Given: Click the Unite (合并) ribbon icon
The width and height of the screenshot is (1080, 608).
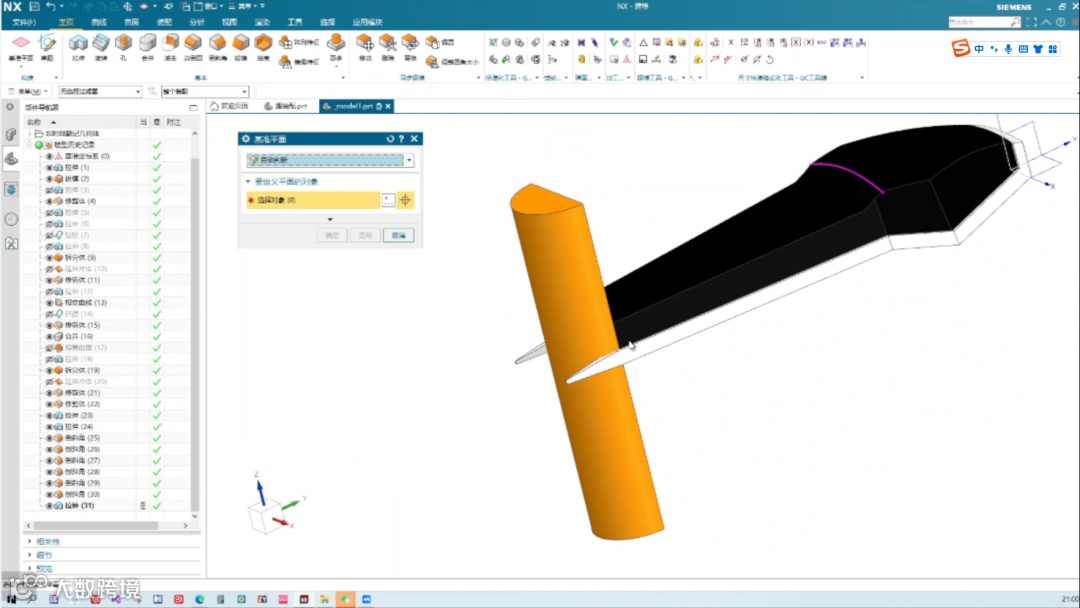Looking at the screenshot, I should (x=147, y=46).
